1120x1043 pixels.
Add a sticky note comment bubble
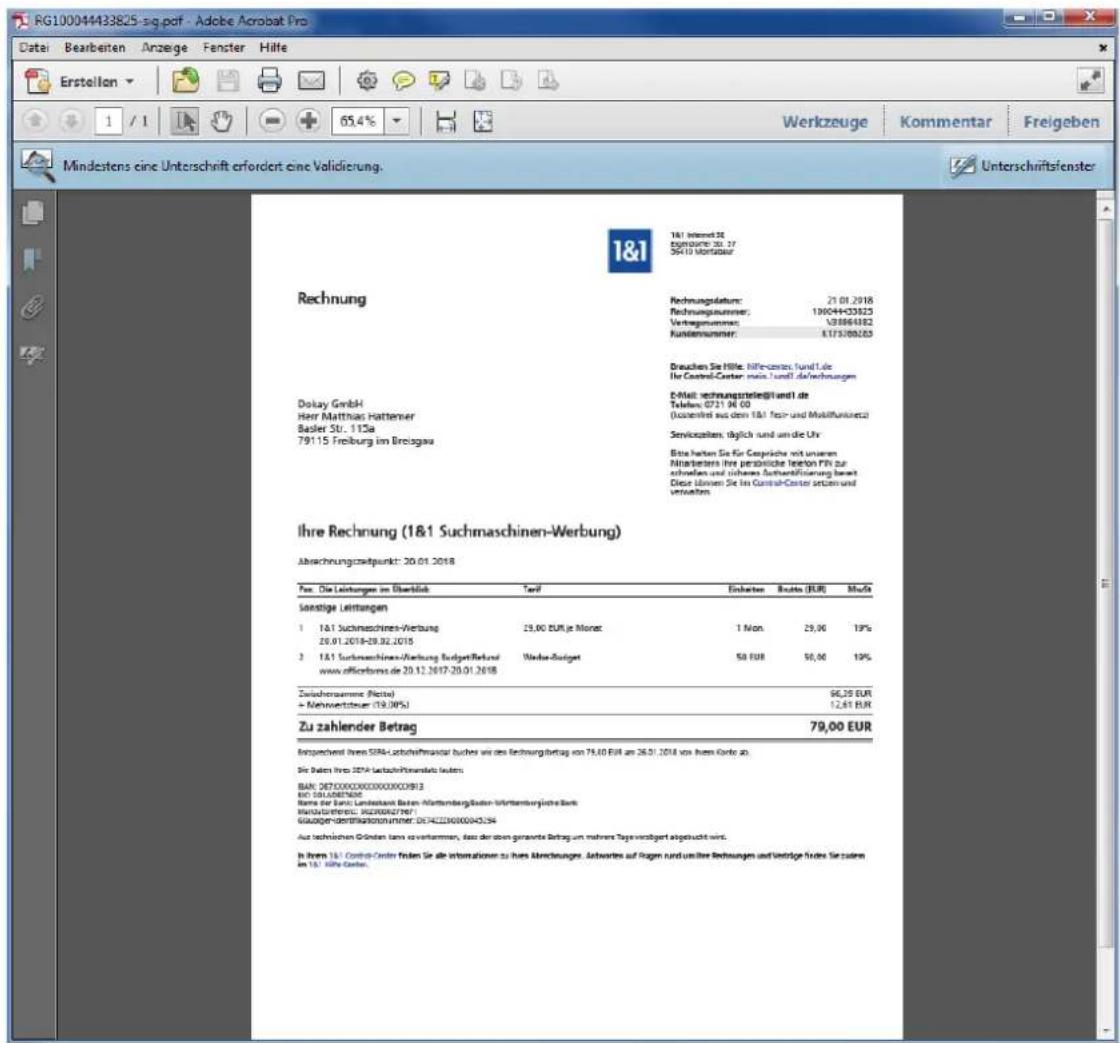[x=404, y=81]
